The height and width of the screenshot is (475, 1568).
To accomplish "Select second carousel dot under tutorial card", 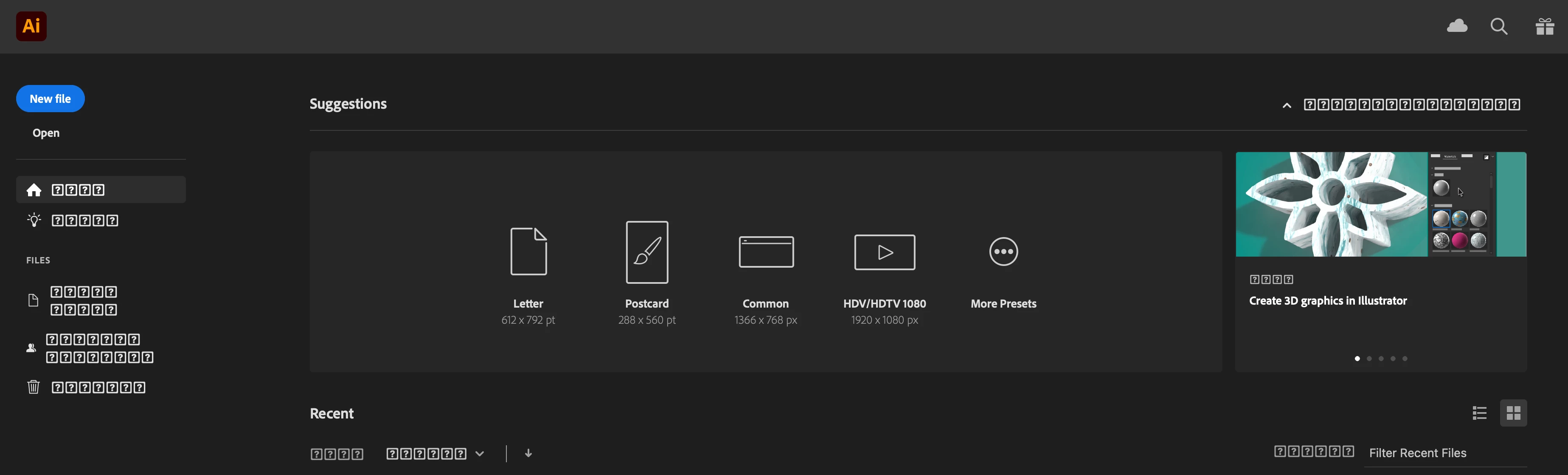I will pyautogui.click(x=1369, y=359).
